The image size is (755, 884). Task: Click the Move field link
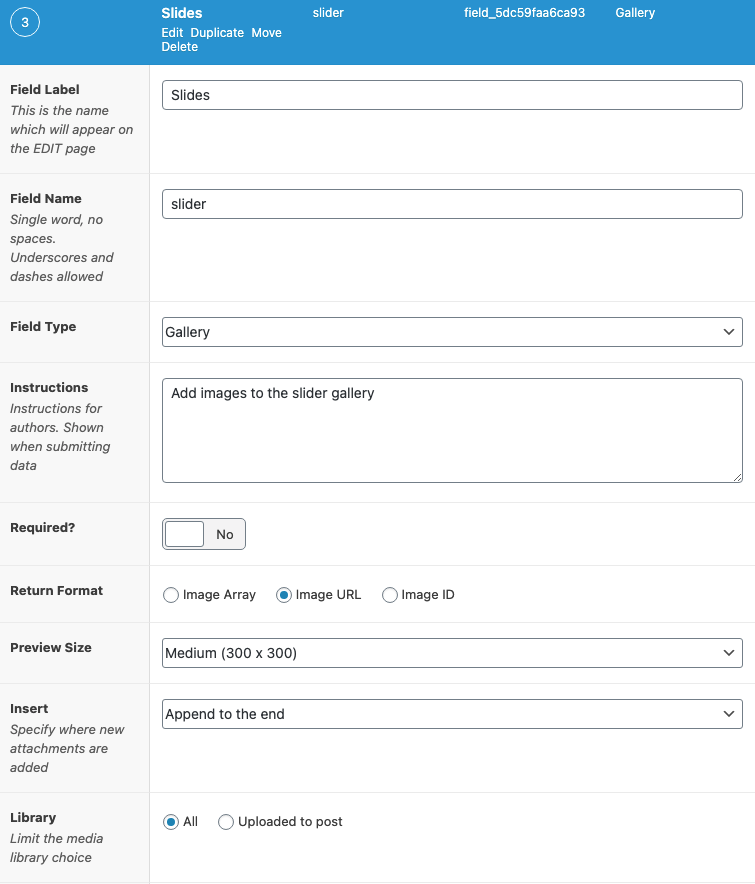click(x=266, y=33)
